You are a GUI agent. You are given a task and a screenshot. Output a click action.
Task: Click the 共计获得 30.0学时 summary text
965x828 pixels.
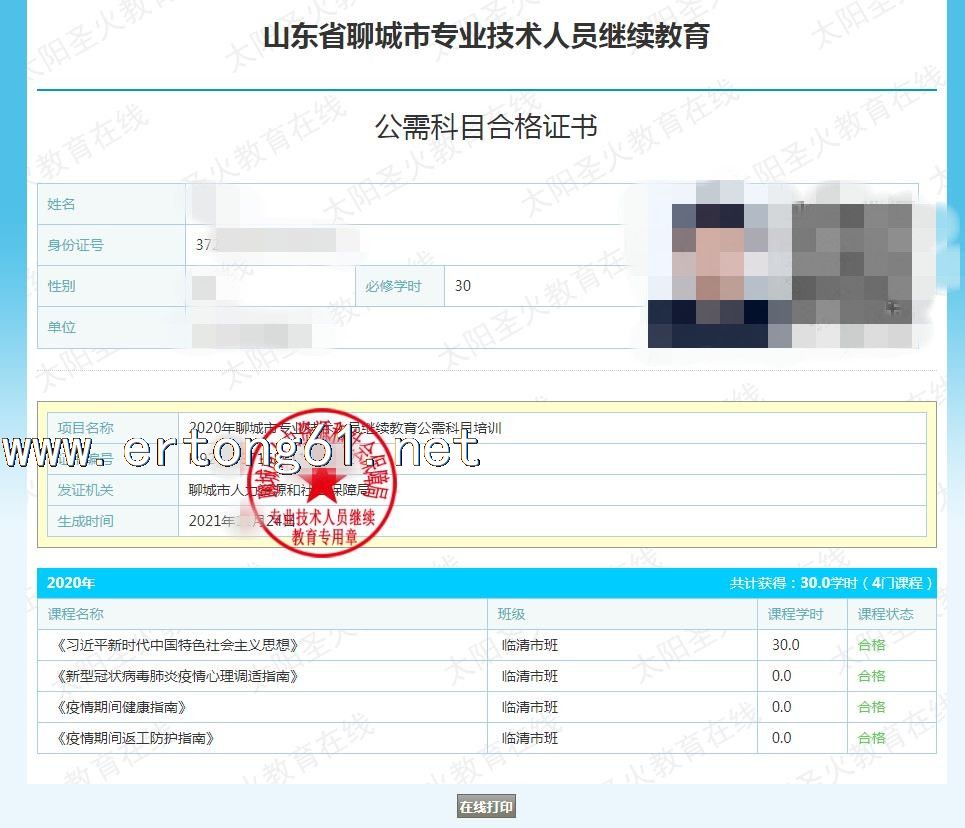coord(832,583)
